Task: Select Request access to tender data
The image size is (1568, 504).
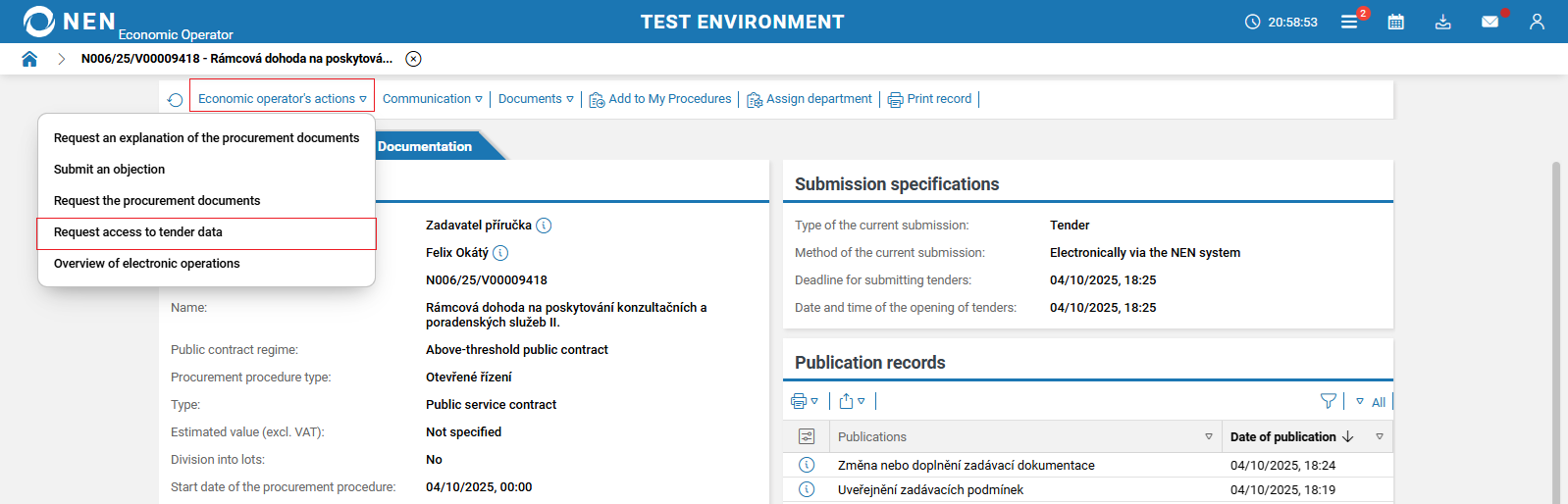Action: click(x=138, y=232)
